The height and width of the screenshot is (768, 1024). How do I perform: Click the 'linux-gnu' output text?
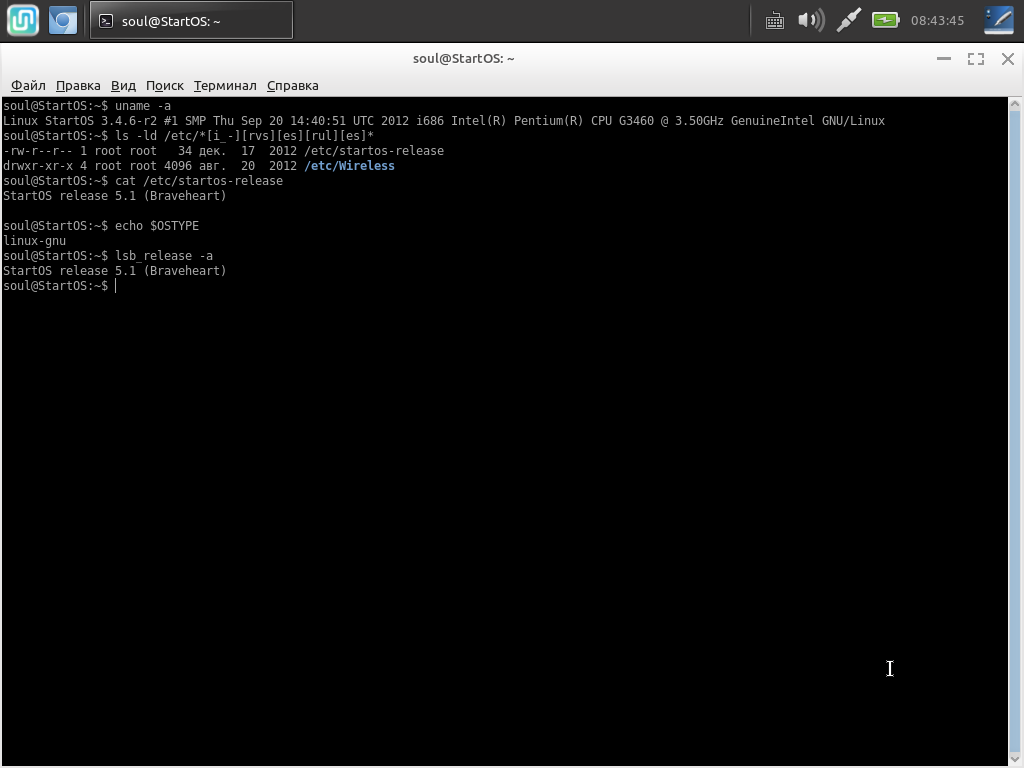click(x=35, y=241)
